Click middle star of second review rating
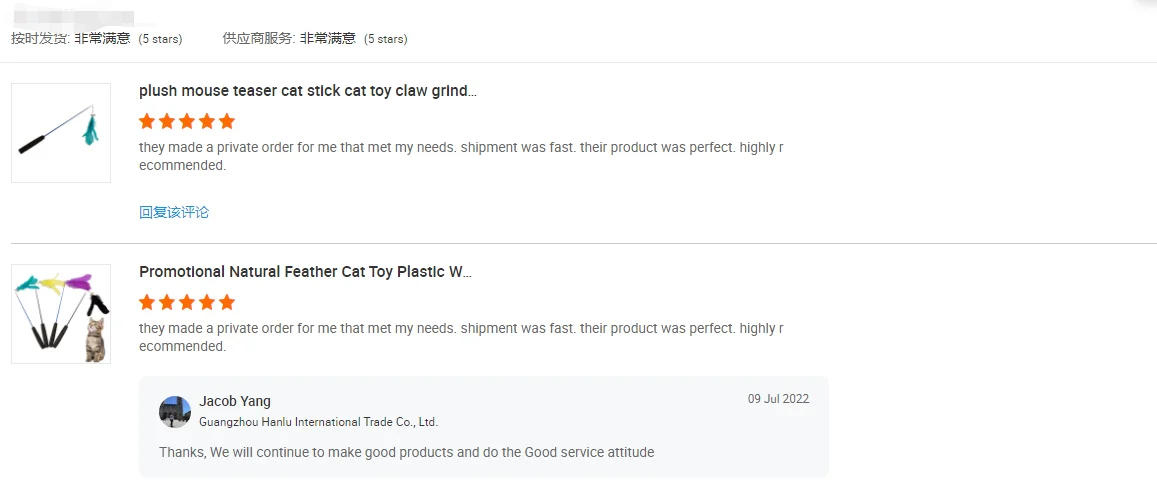The image size is (1157, 496). pyautogui.click(x=187, y=302)
